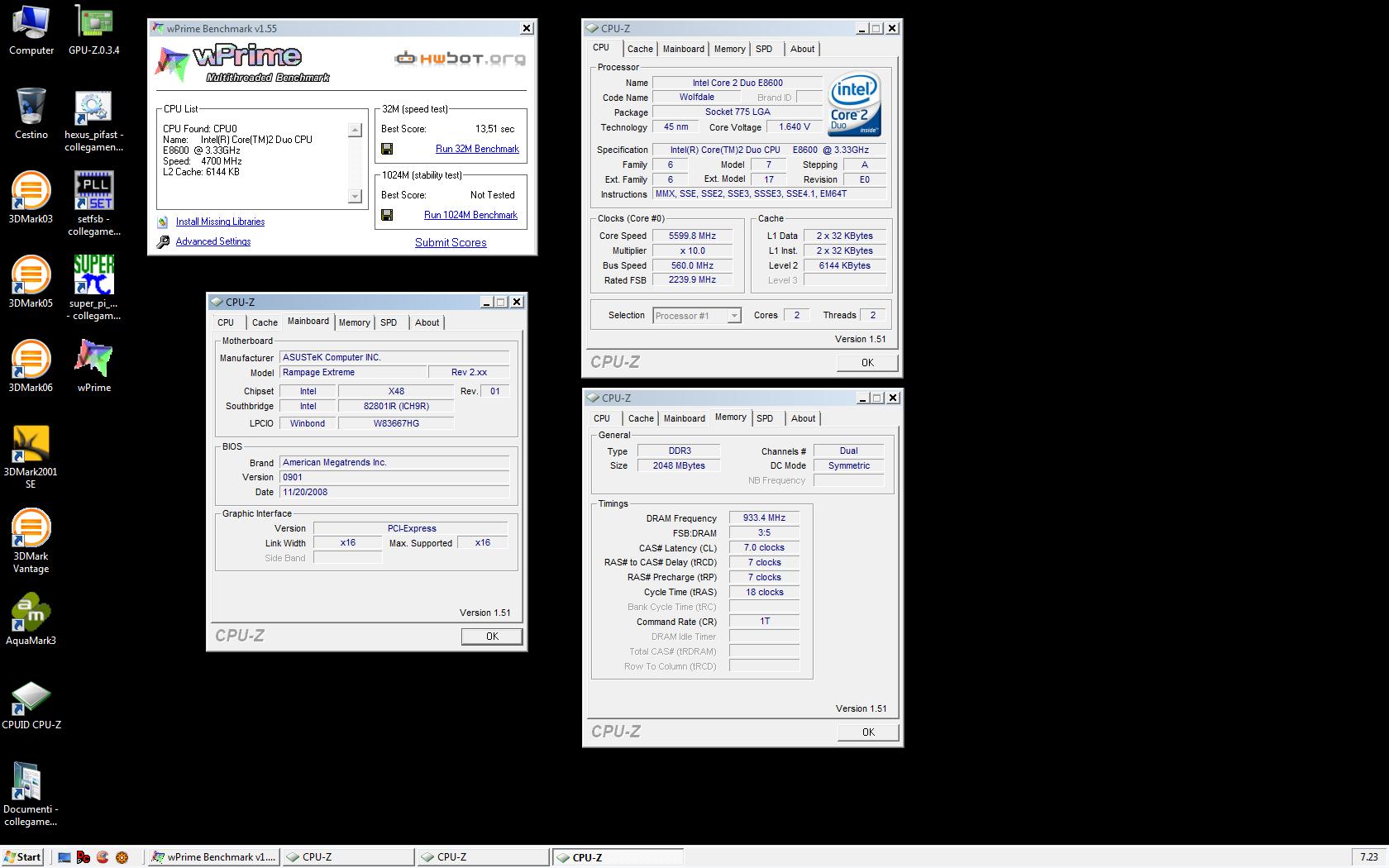Switch to Cache tab in top-right CPU-Z
This screenshot has height=868, width=1389.
pos(640,49)
